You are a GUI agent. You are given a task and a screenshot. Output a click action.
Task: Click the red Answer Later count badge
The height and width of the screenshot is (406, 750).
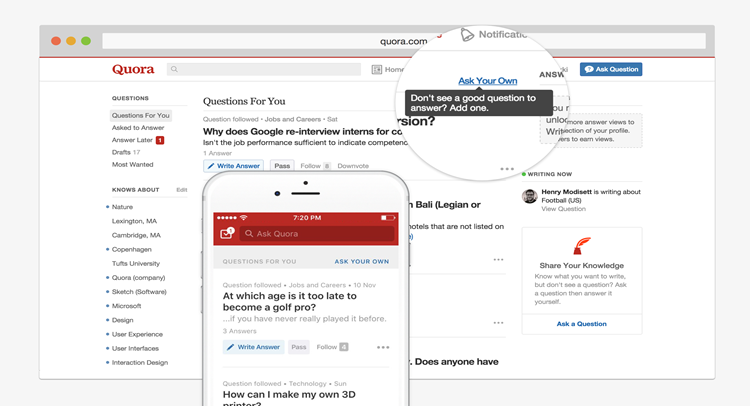[x=160, y=140]
